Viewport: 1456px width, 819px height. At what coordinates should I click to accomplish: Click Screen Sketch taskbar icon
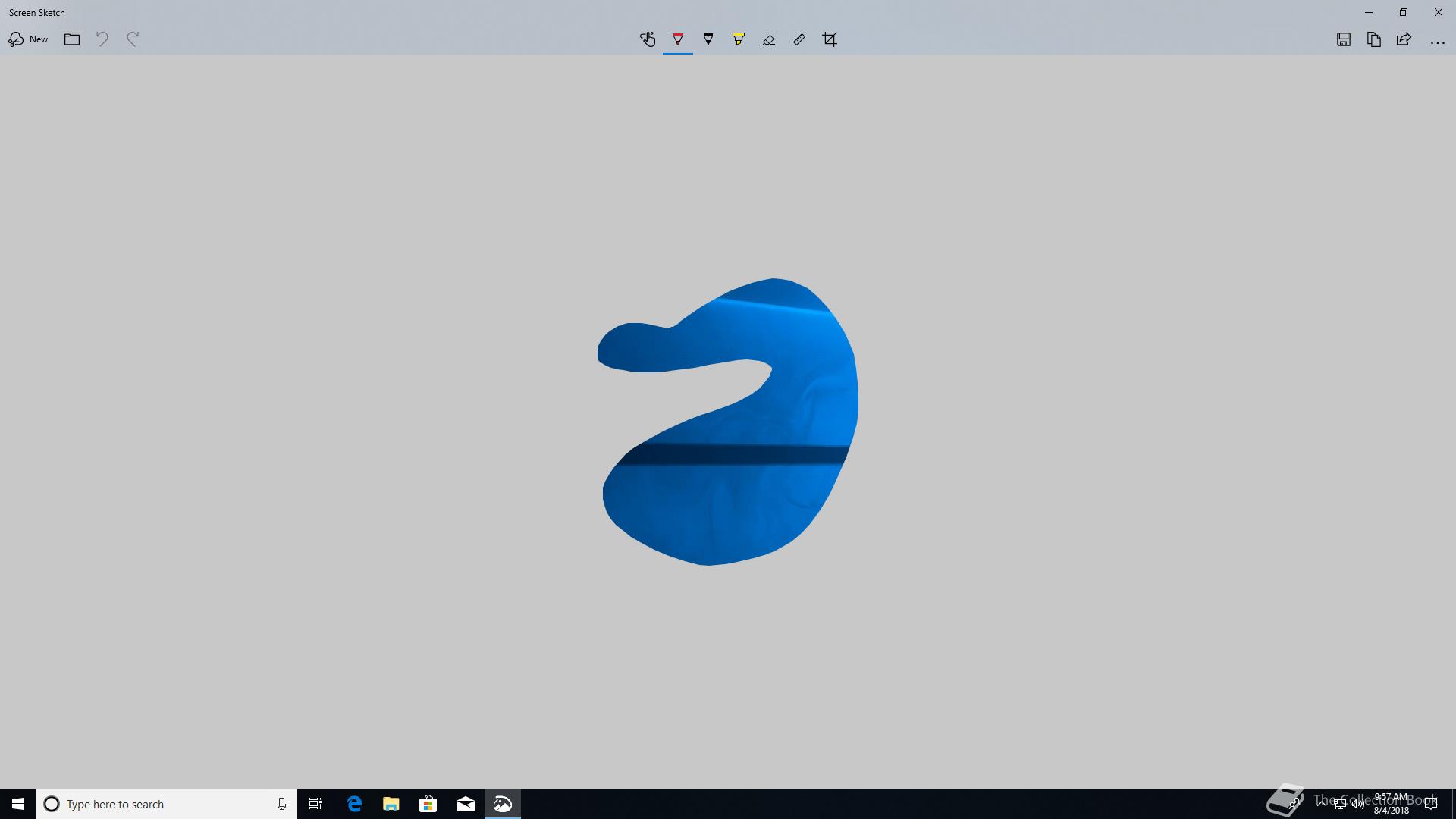click(503, 804)
